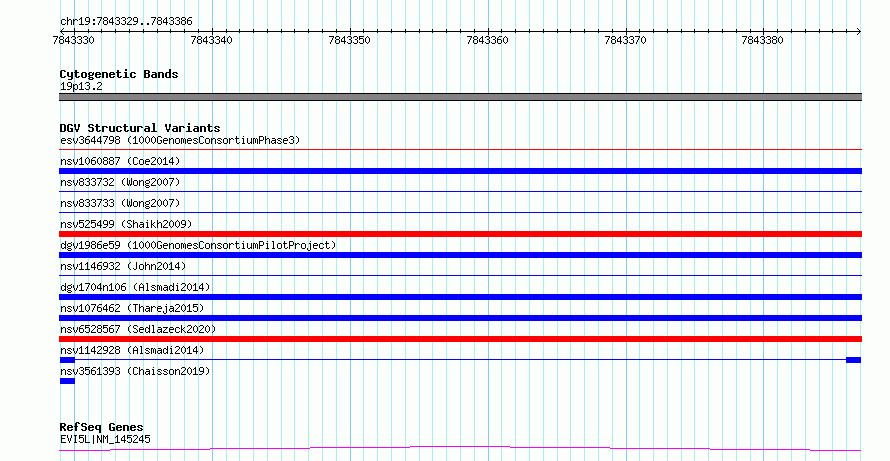Open variant nsv525499 (Shaikh2009) label

tap(126, 224)
